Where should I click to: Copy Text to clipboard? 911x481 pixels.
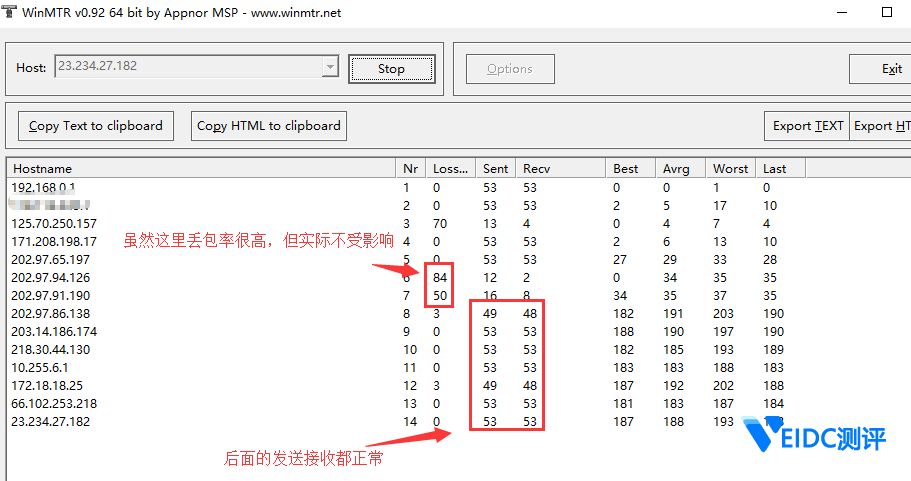[x=96, y=126]
